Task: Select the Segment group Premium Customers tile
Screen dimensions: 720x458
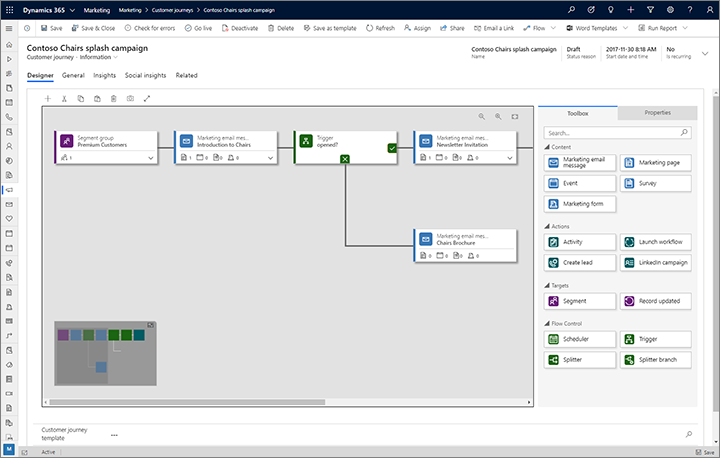Action: tap(106, 147)
